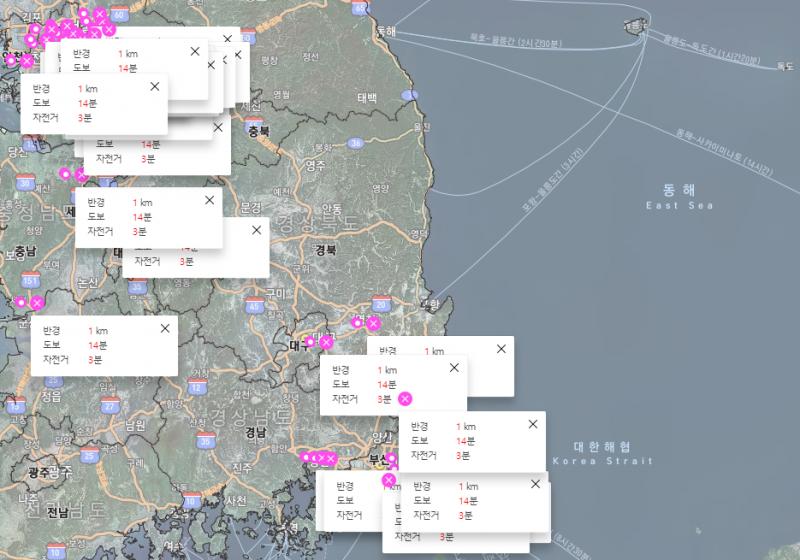Click the 충북 province label
Viewport: 800px width, 560px height.
click(x=259, y=131)
